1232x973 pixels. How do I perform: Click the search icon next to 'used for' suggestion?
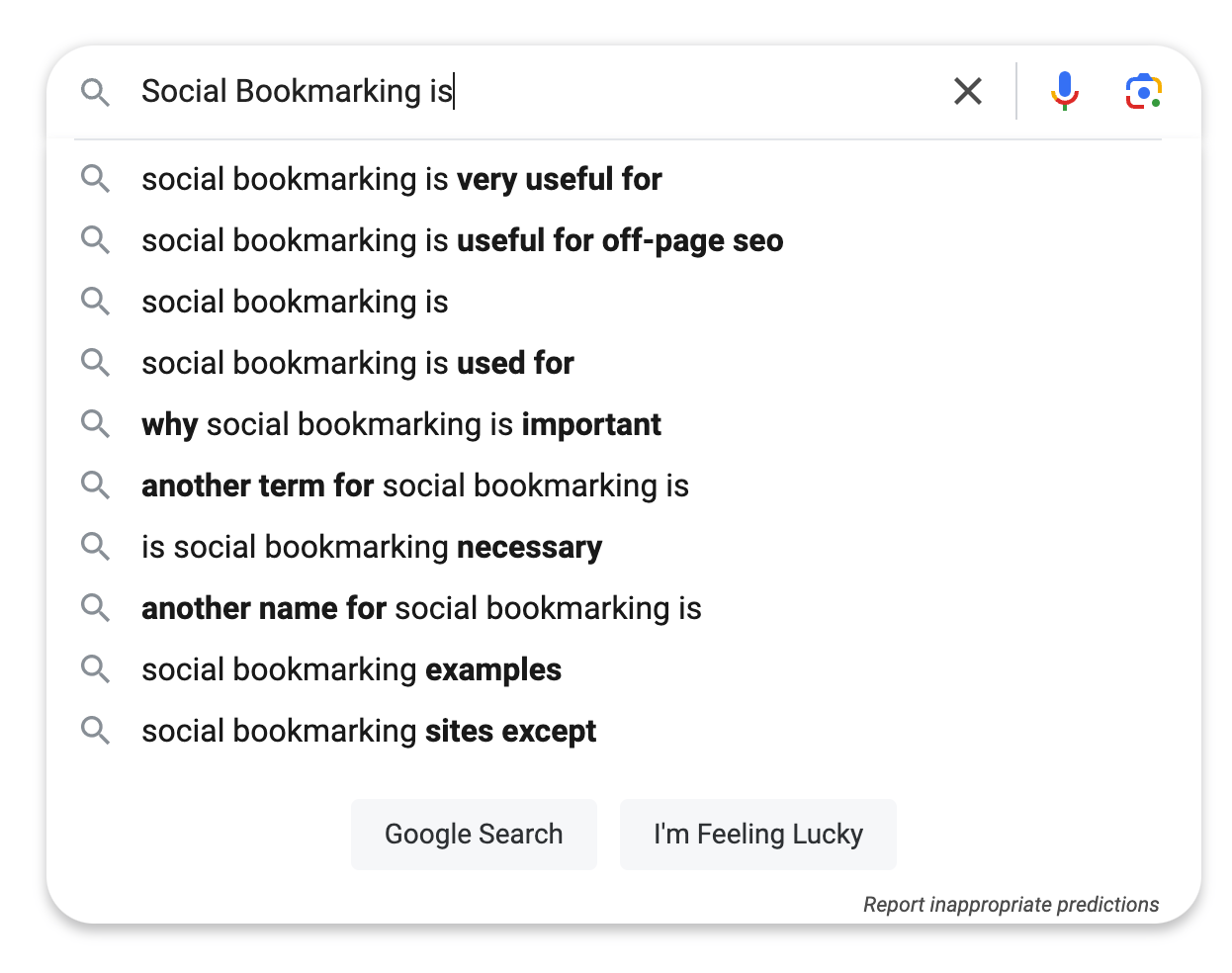point(96,363)
